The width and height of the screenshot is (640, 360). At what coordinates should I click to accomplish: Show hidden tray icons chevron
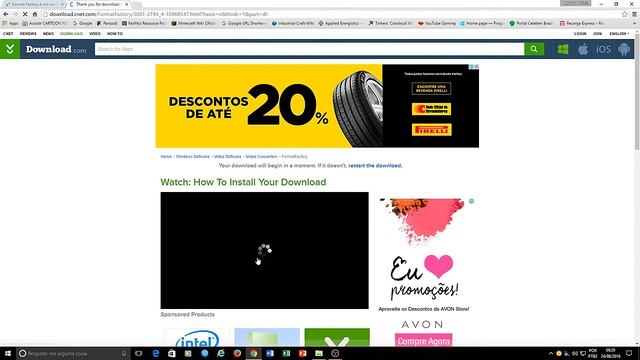coord(551,353)
